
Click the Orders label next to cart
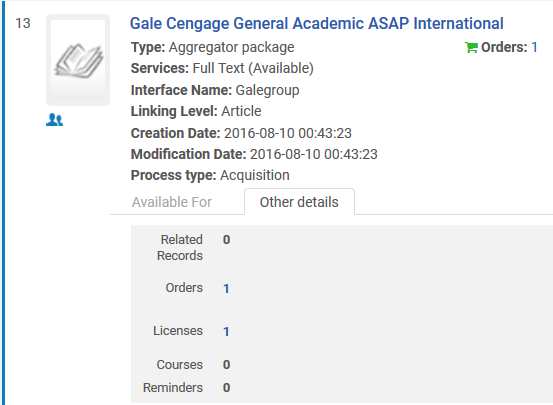[x=504, y=47]
